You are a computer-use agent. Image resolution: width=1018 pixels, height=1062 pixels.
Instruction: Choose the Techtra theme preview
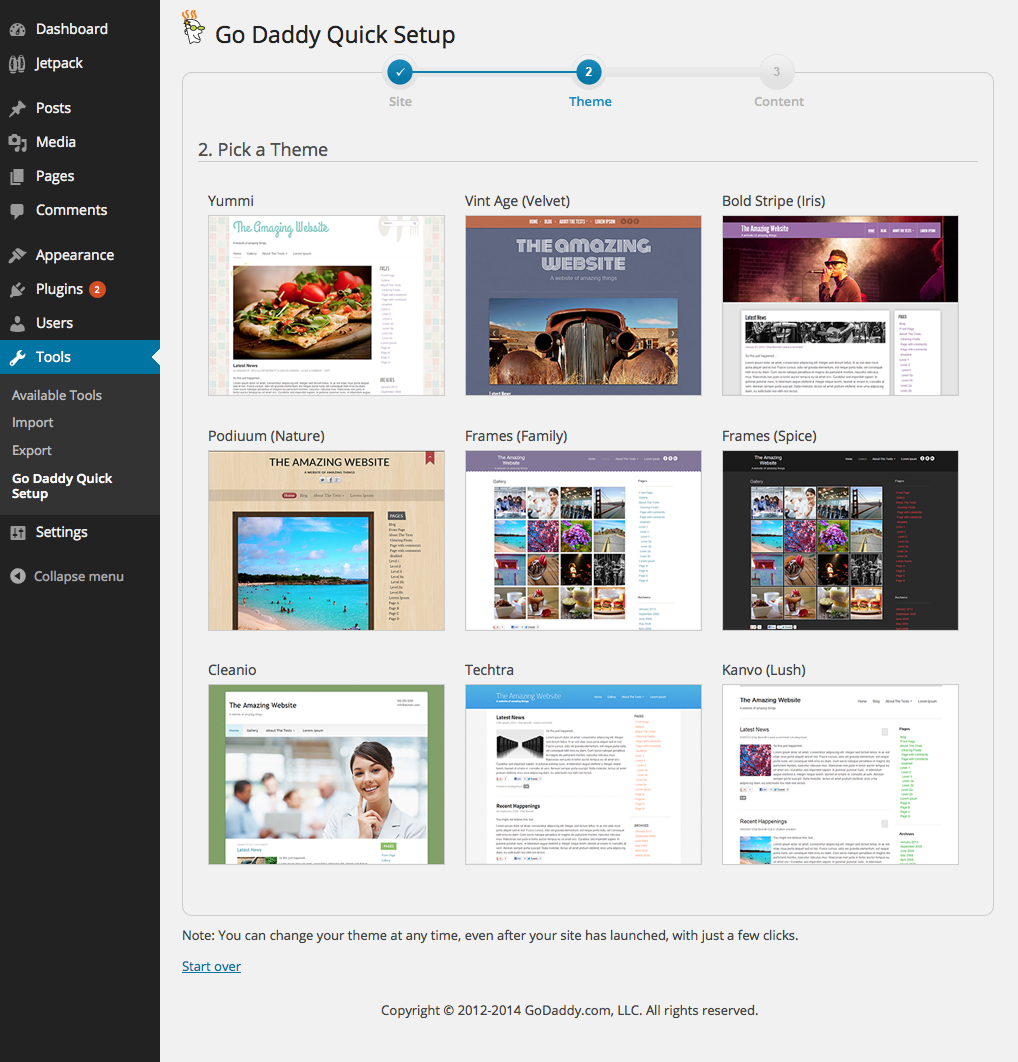(x=583, y=774)
